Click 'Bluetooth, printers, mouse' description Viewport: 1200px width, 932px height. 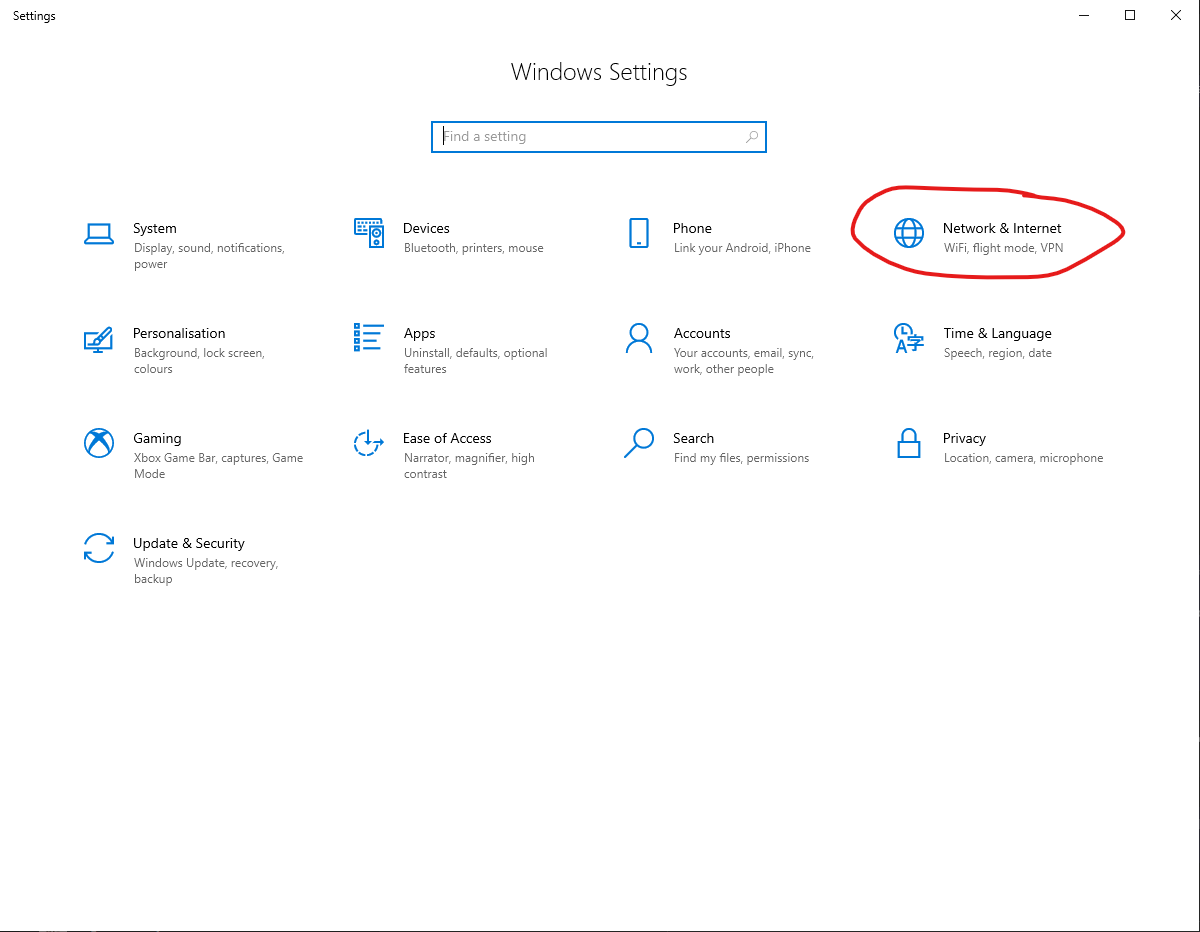474,248
